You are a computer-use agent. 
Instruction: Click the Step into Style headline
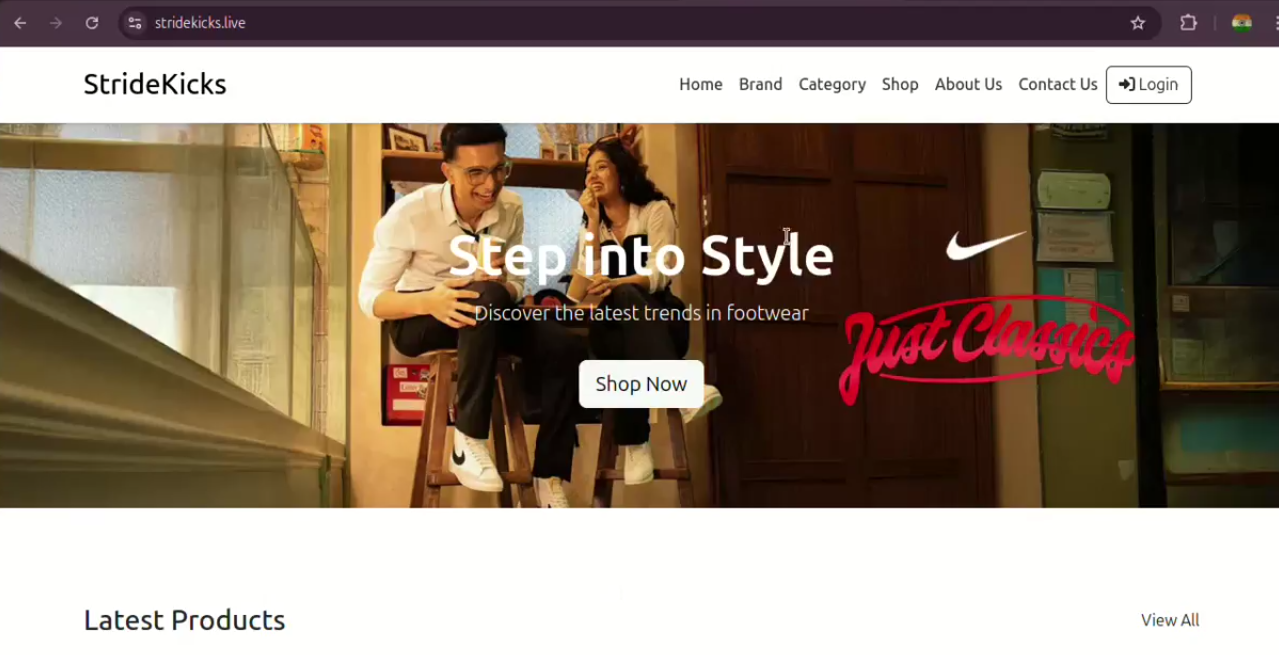pos(641,256)
